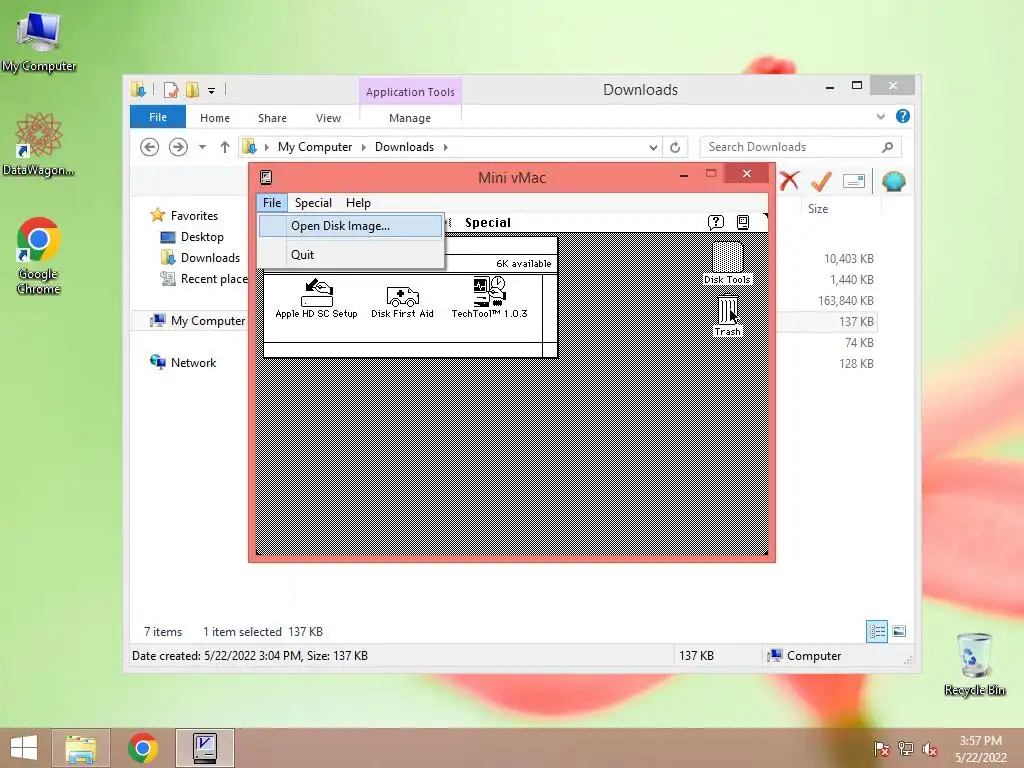Switch to large icons view in Explorer
1024x768 pixels.
tap(899, 631)
